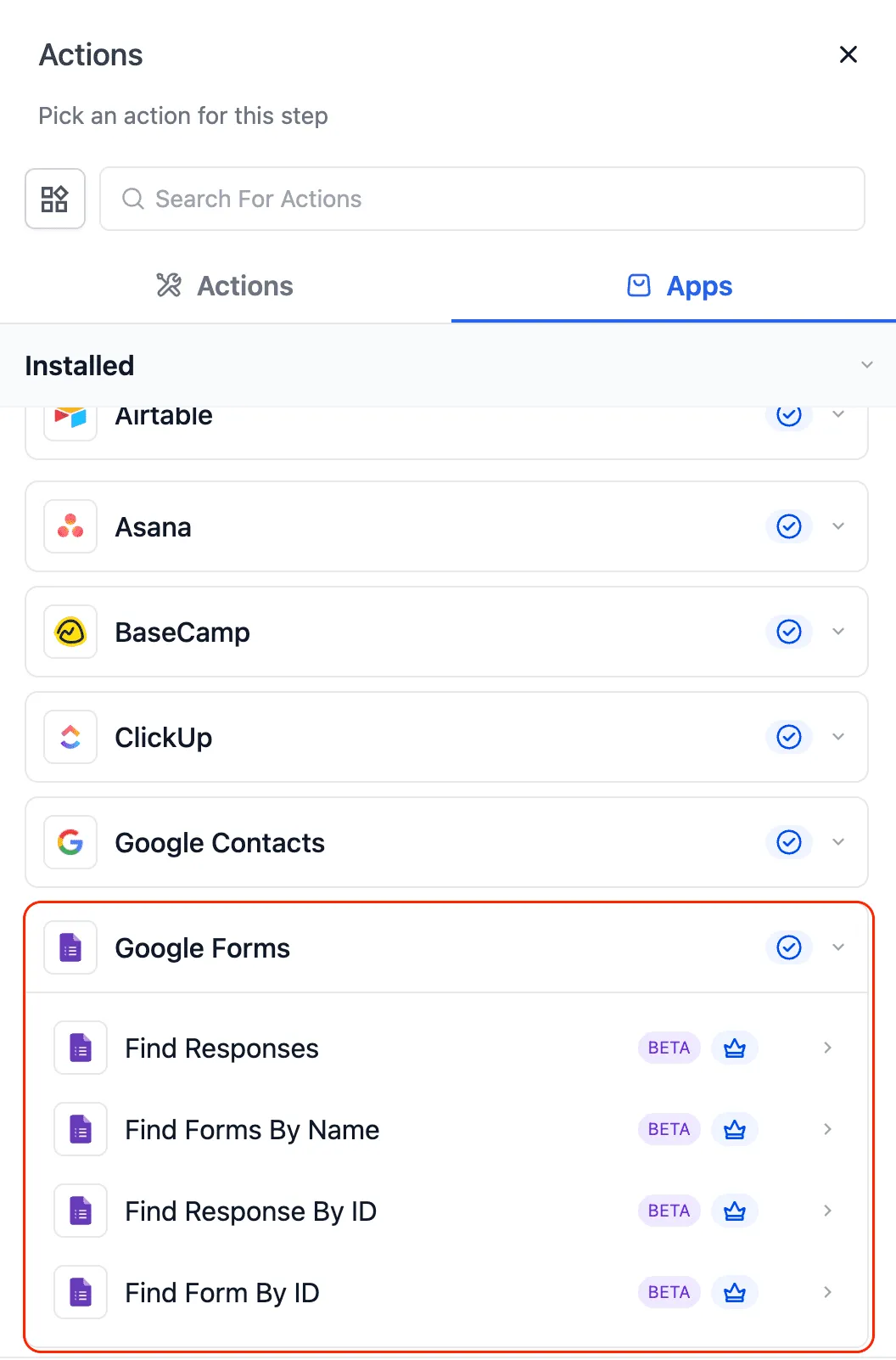This screenshot has height=1360, width=896.
Task: Toggle the installed checkmark for Google Forms
Action: click(788, 947)
